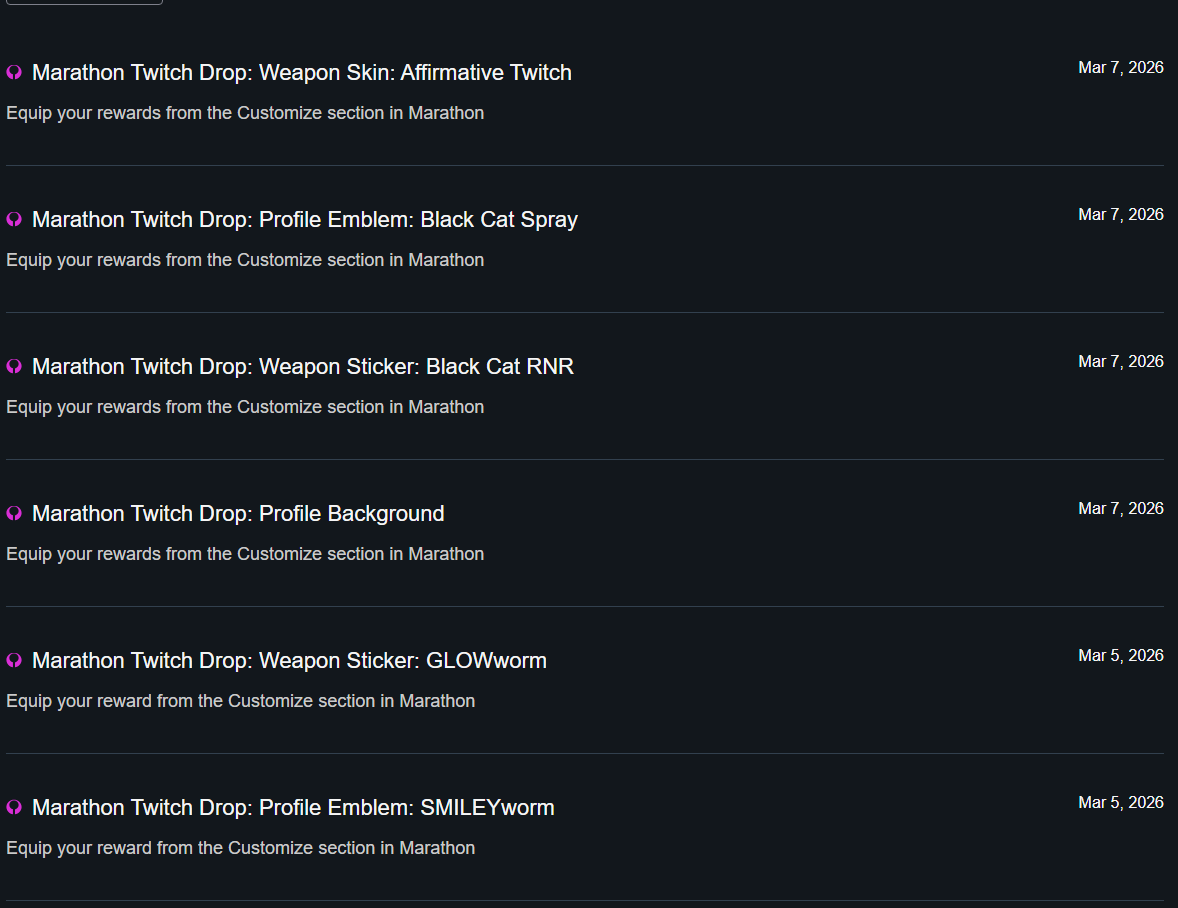Open Profile Emblem: Black Cat Spray entry
The height and width of the screenshot is (908, 1178).
[x=304, y=220]
